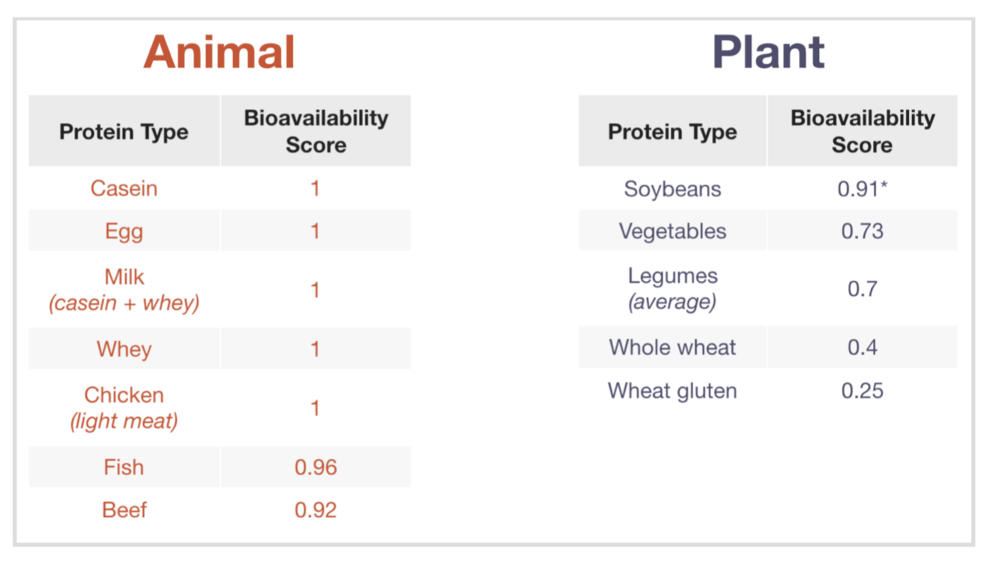
Task: Select the 0.96 score for Fish
Action: [316, 467]
